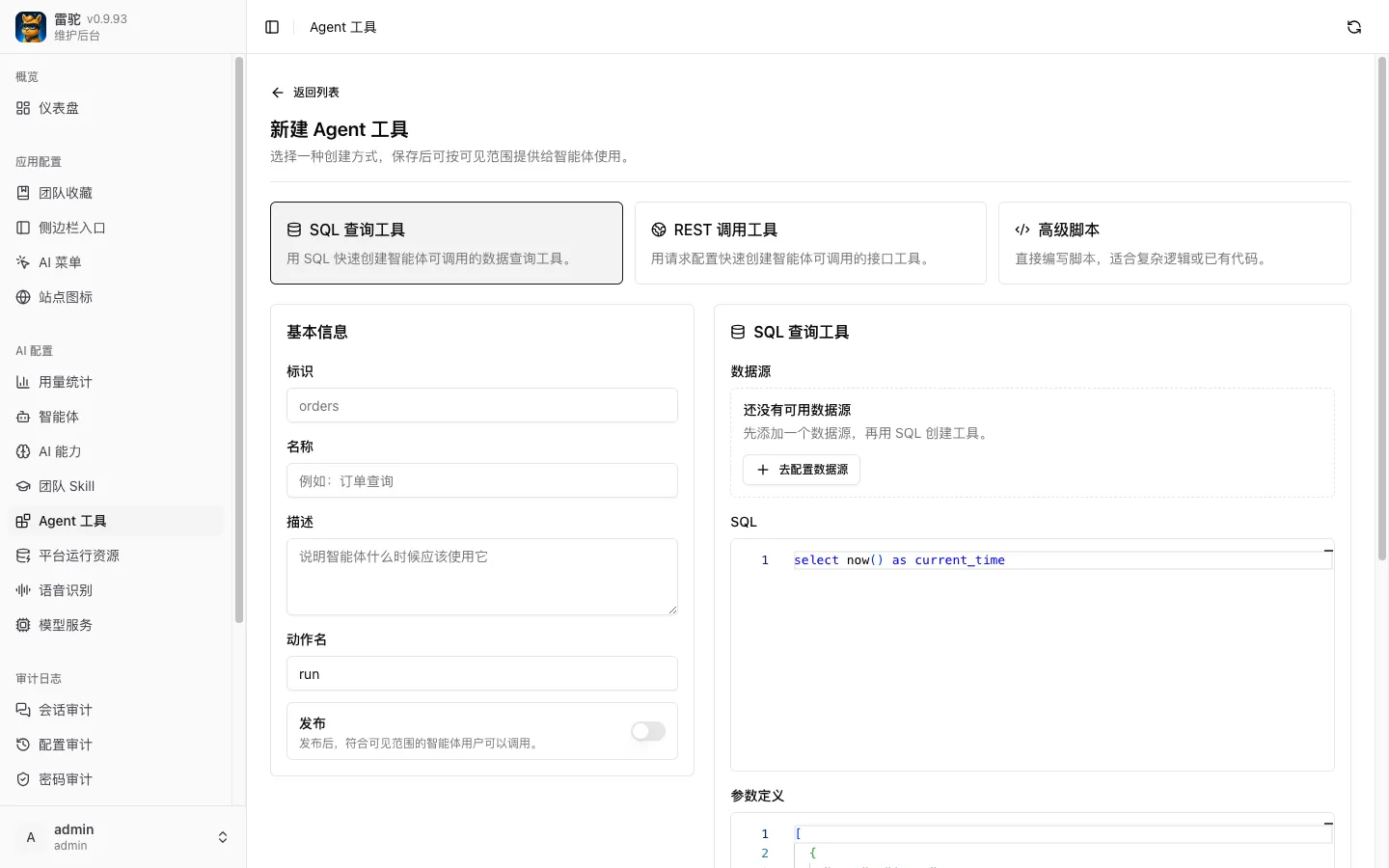The image size is (1389, 868).
Task: Click the 配置审计 history icon
Action: pos(23,745)
